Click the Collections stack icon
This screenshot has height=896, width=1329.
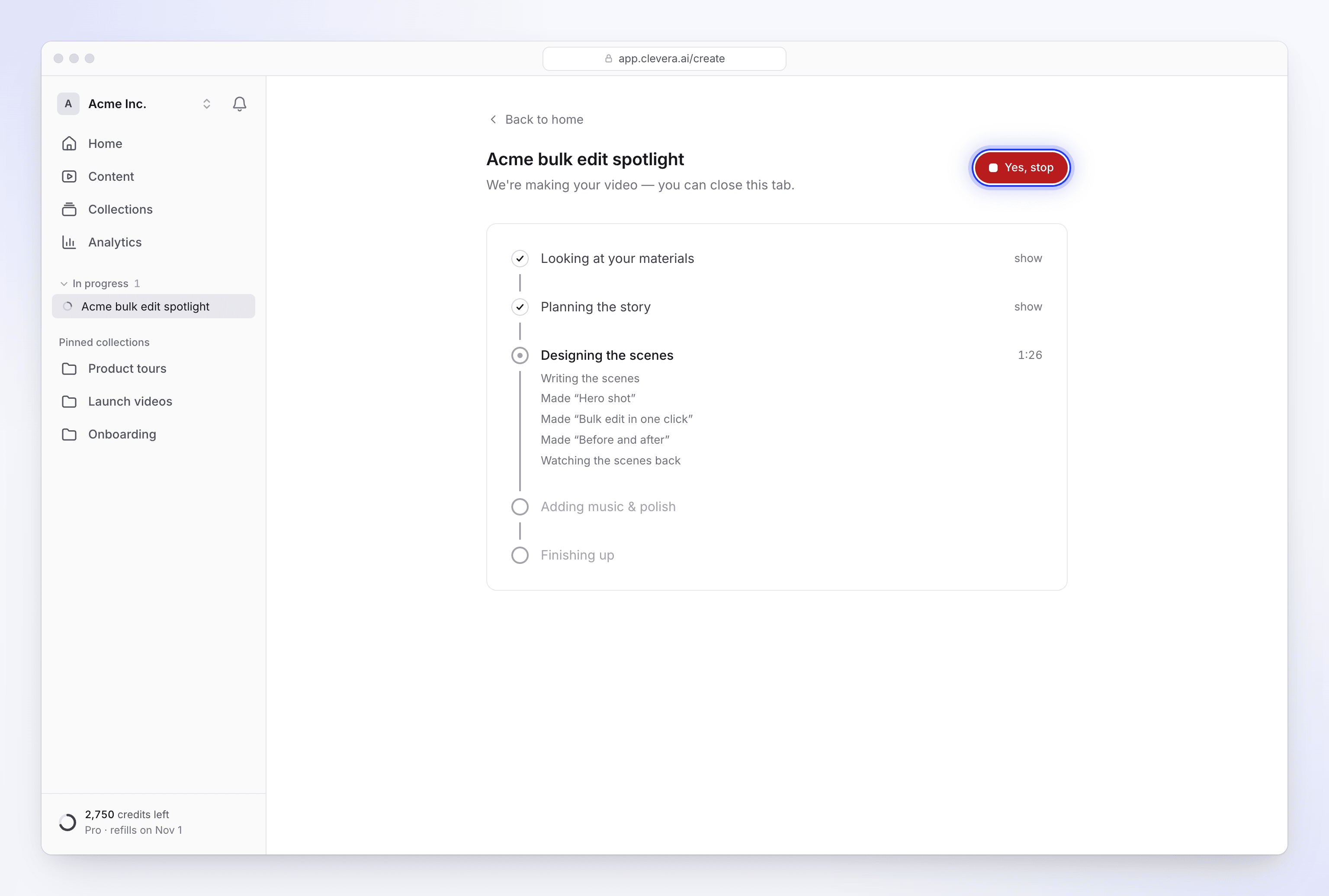(69, 209)
